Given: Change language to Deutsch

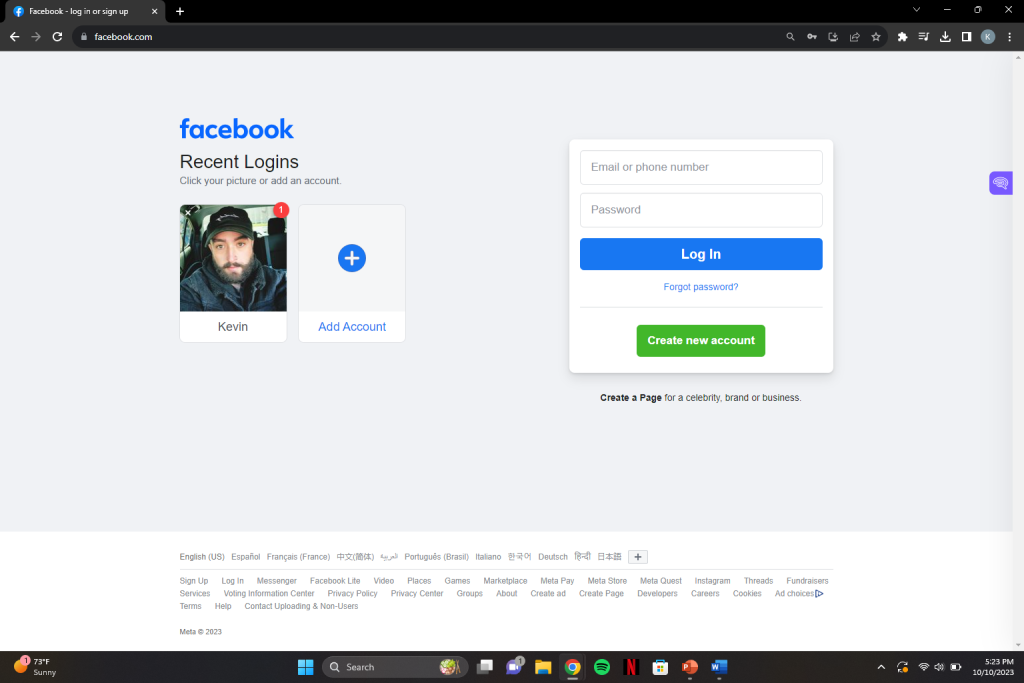Looking at the screenshot, I should pyautogui.click(x=553, y=557).
